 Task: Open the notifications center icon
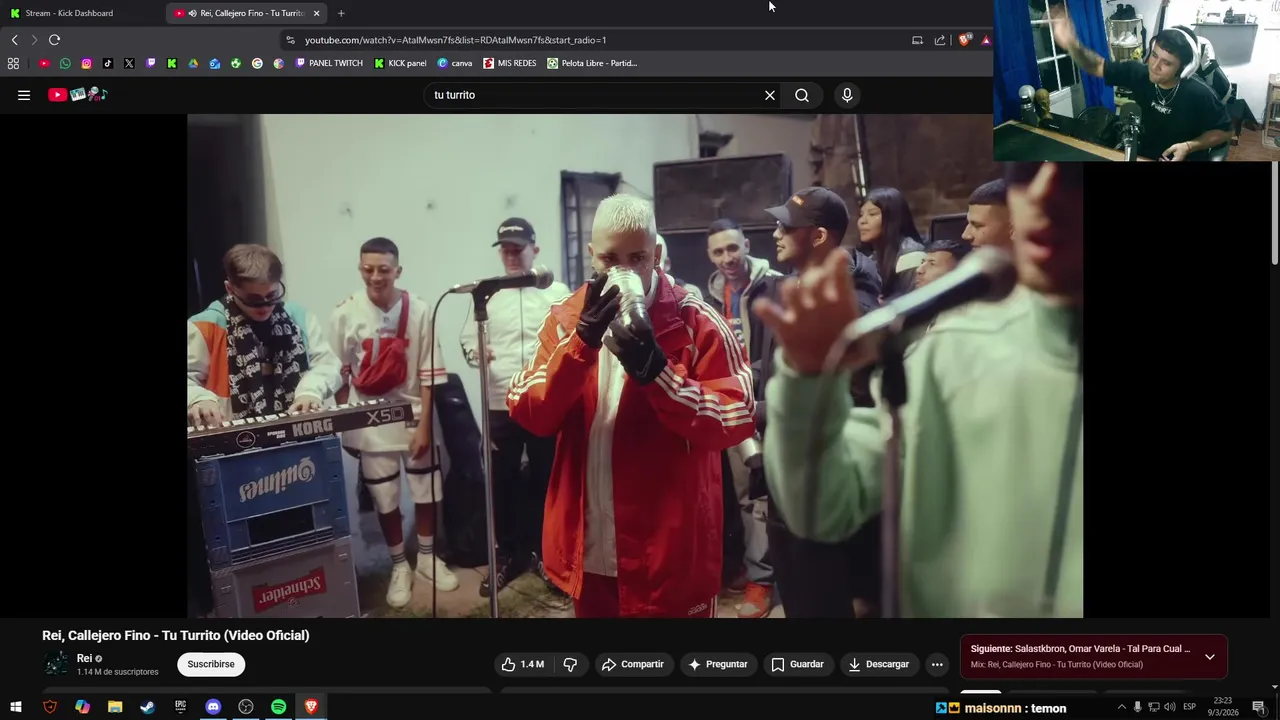[1259, 707]
